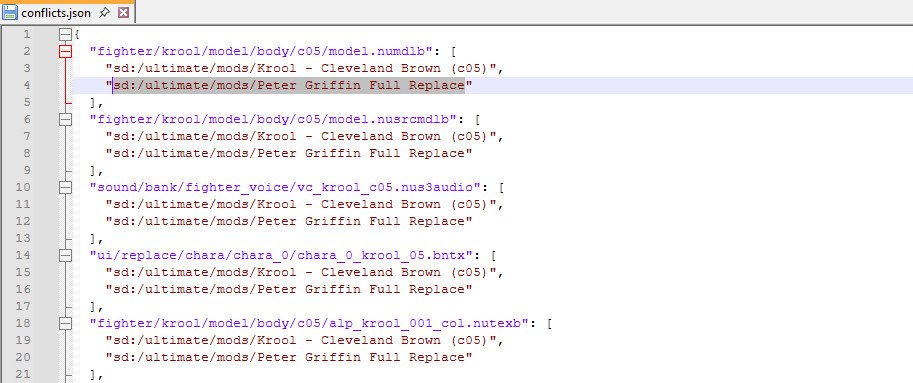The width and height of the screenshot is (913, 383).
Task: Click the key "sound/bank/fighter_voice/vc_krool_c05.nus3audio"
Action: point(285,187)
